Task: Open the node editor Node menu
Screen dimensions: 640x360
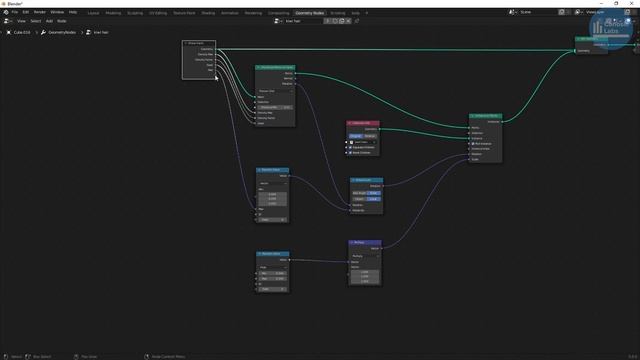Action: tap(62, 21)
